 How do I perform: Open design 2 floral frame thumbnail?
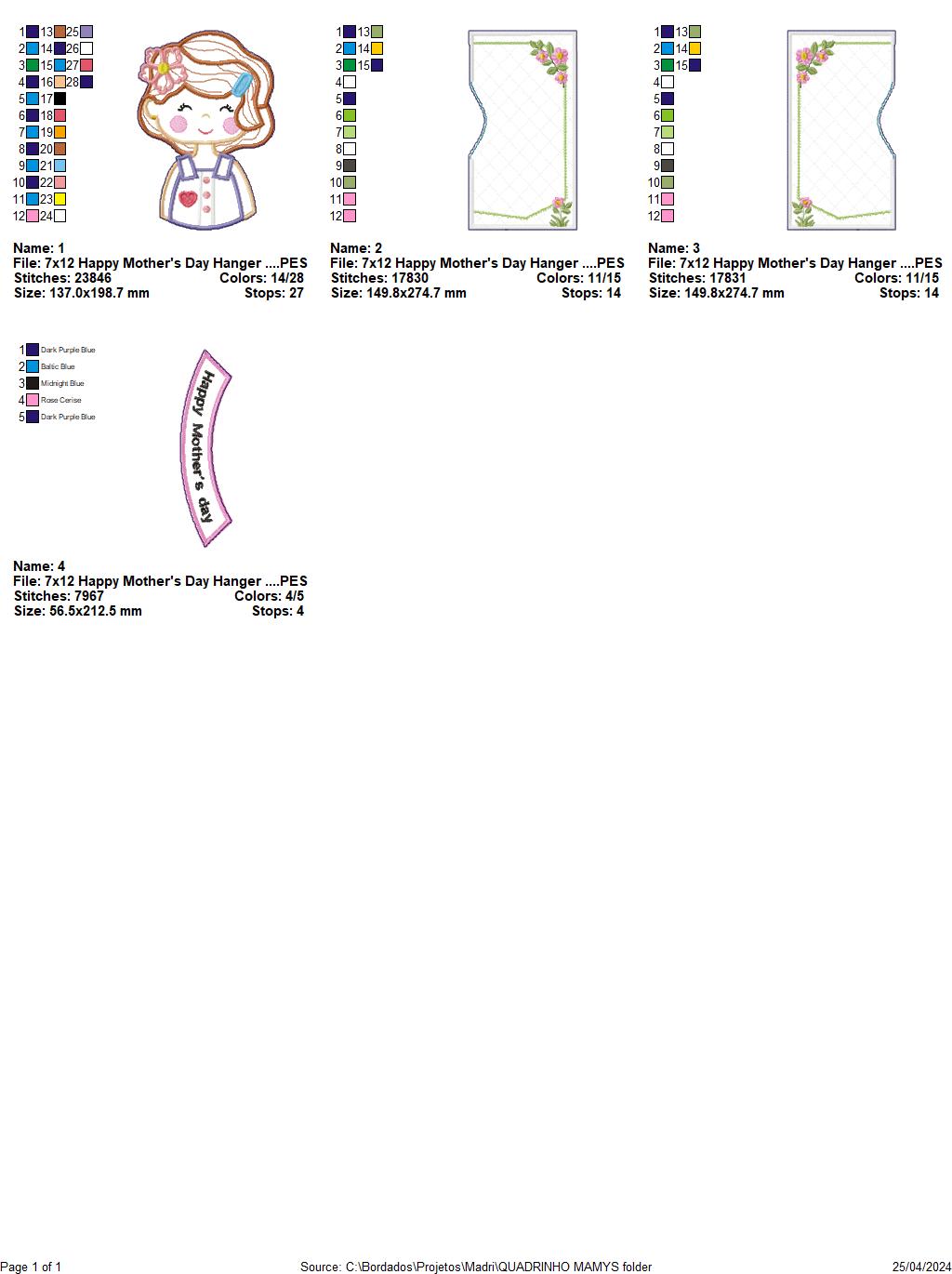pyautogui.click(x=523, y=130)
